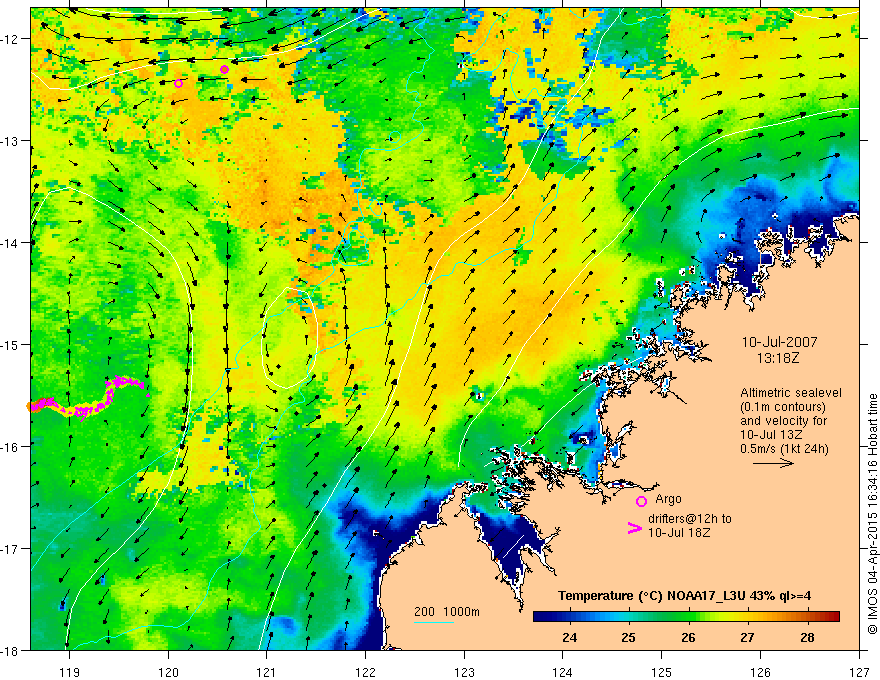Click the temperature color bar at 24
Screen dimensions: 880x680
[x=569, y=617]
